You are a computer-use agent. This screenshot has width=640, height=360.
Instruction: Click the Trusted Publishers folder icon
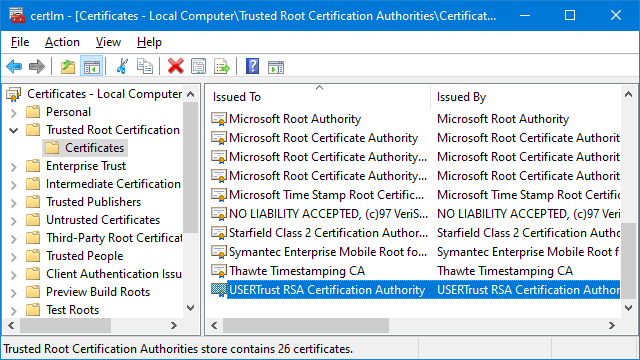pos(33,202)
